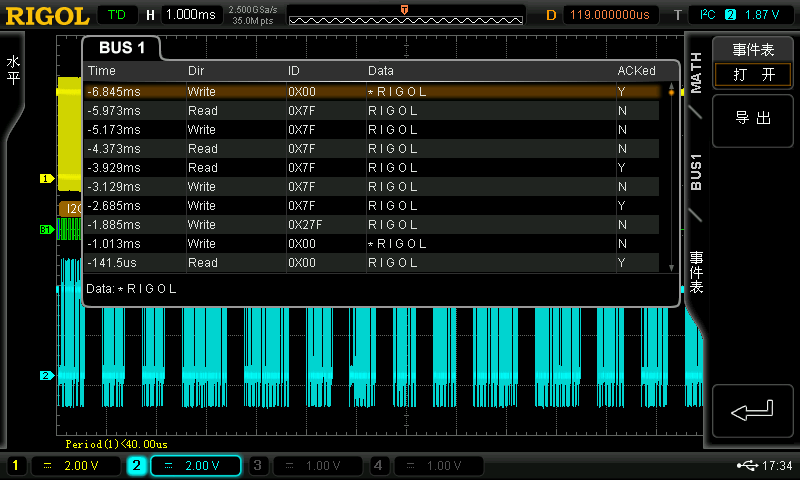Click the Dir column header
The image size is (800, 480).
coord(196,71)
